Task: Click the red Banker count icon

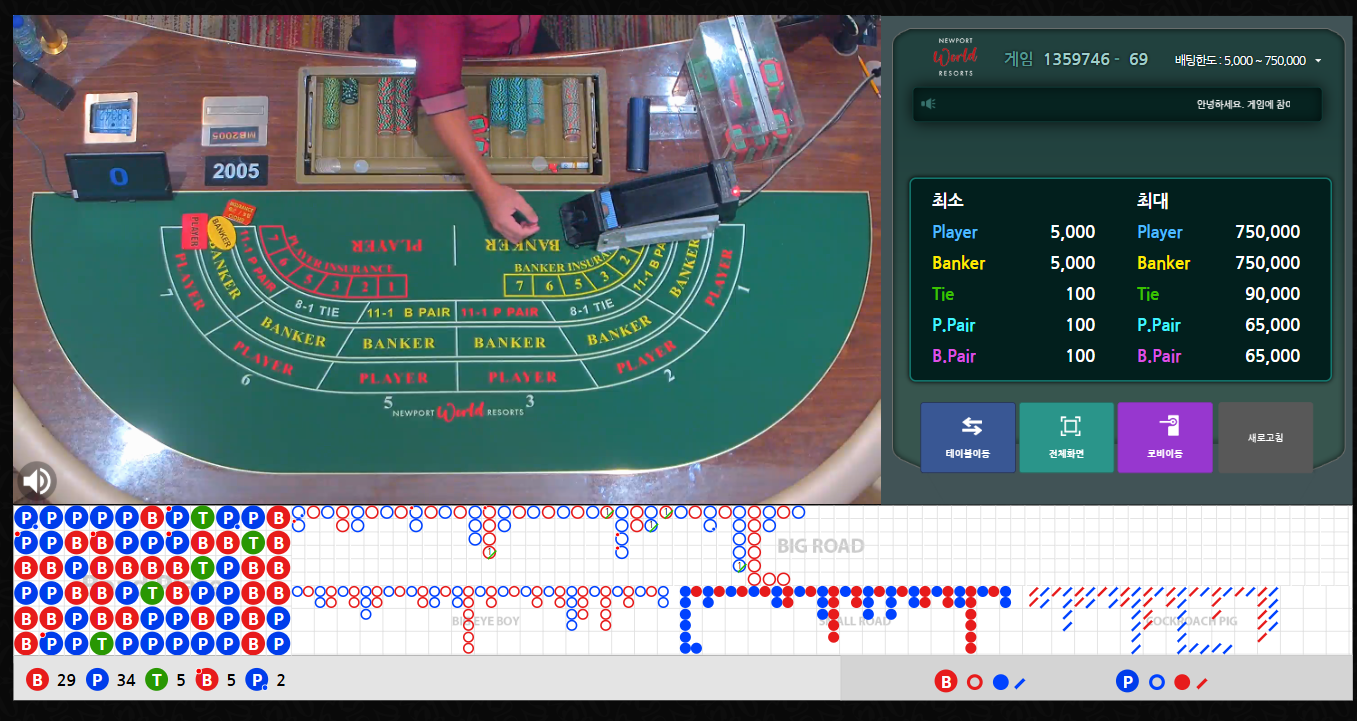Action: click(x=38, y=680)
